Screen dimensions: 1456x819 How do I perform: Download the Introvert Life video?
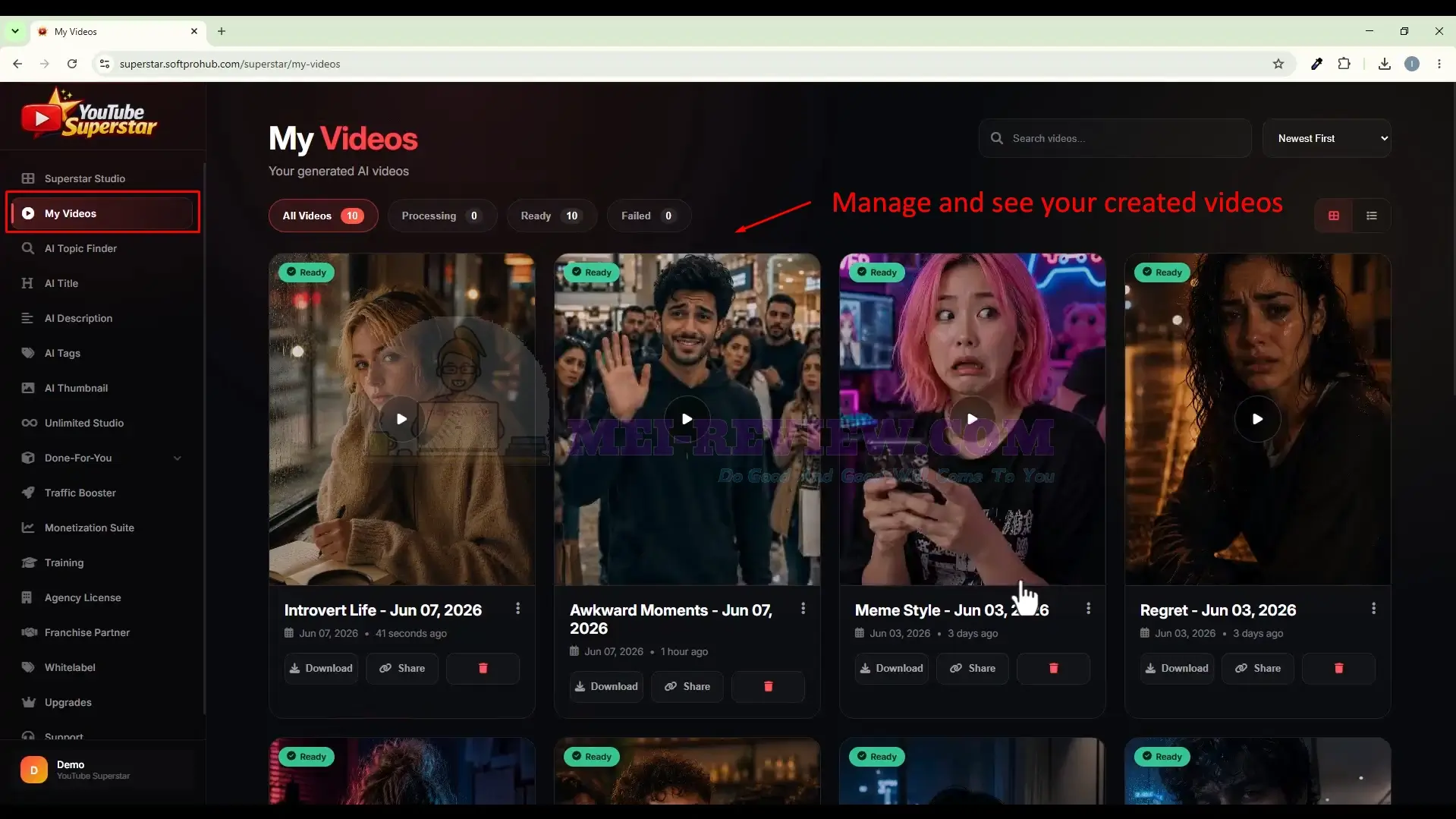click(321, 668)
